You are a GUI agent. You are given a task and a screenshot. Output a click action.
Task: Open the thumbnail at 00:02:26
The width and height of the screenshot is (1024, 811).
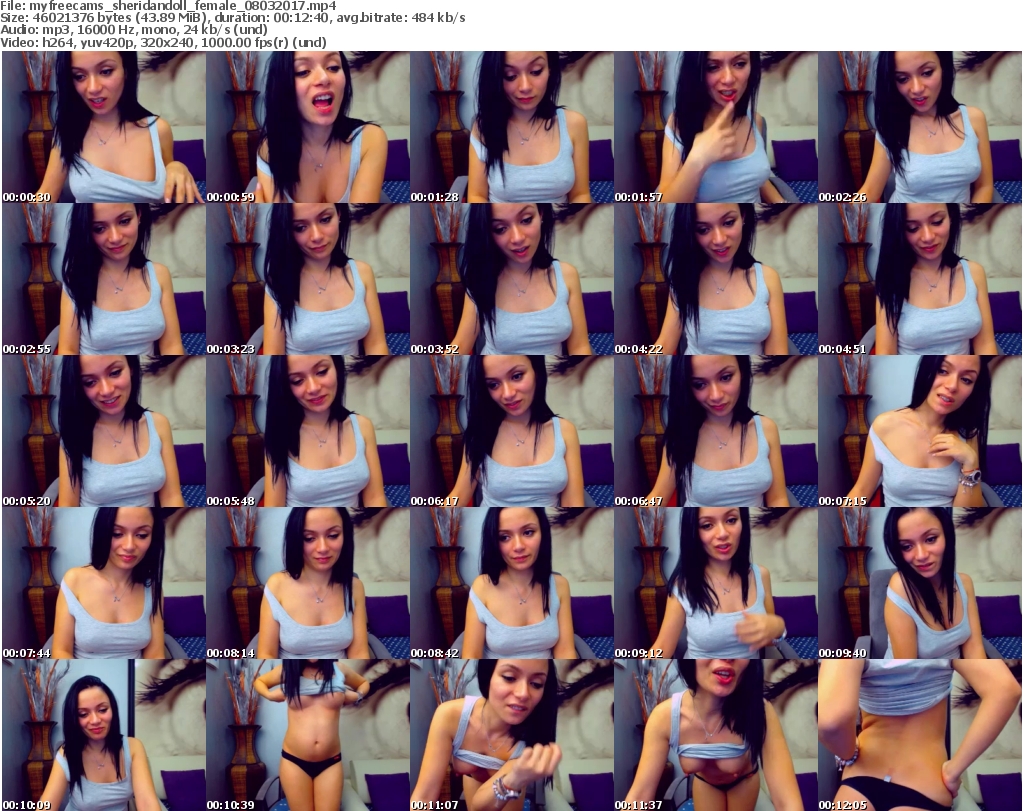click(x=920, y=127)
